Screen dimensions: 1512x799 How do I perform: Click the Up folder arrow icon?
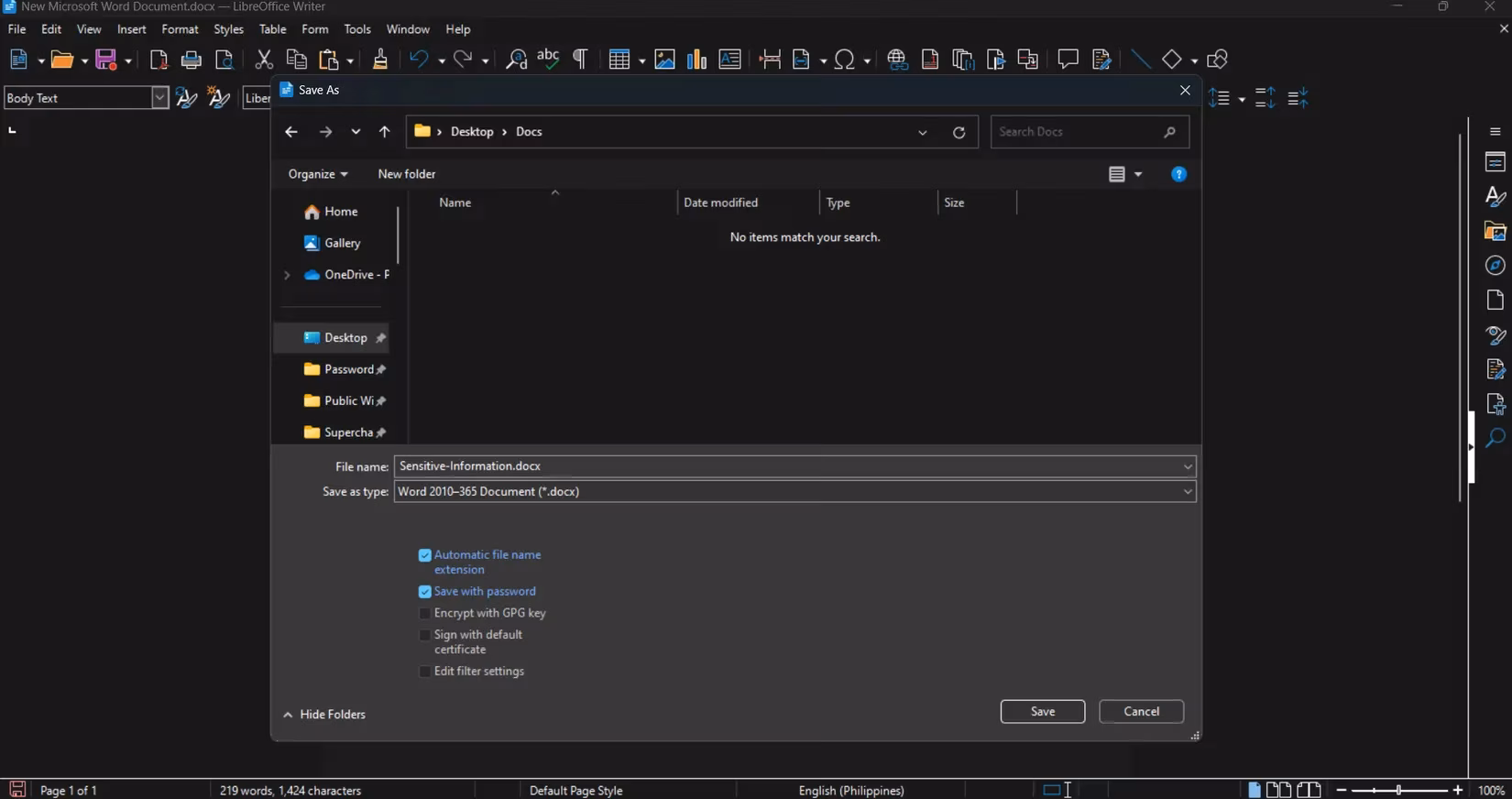coord(385,132)
